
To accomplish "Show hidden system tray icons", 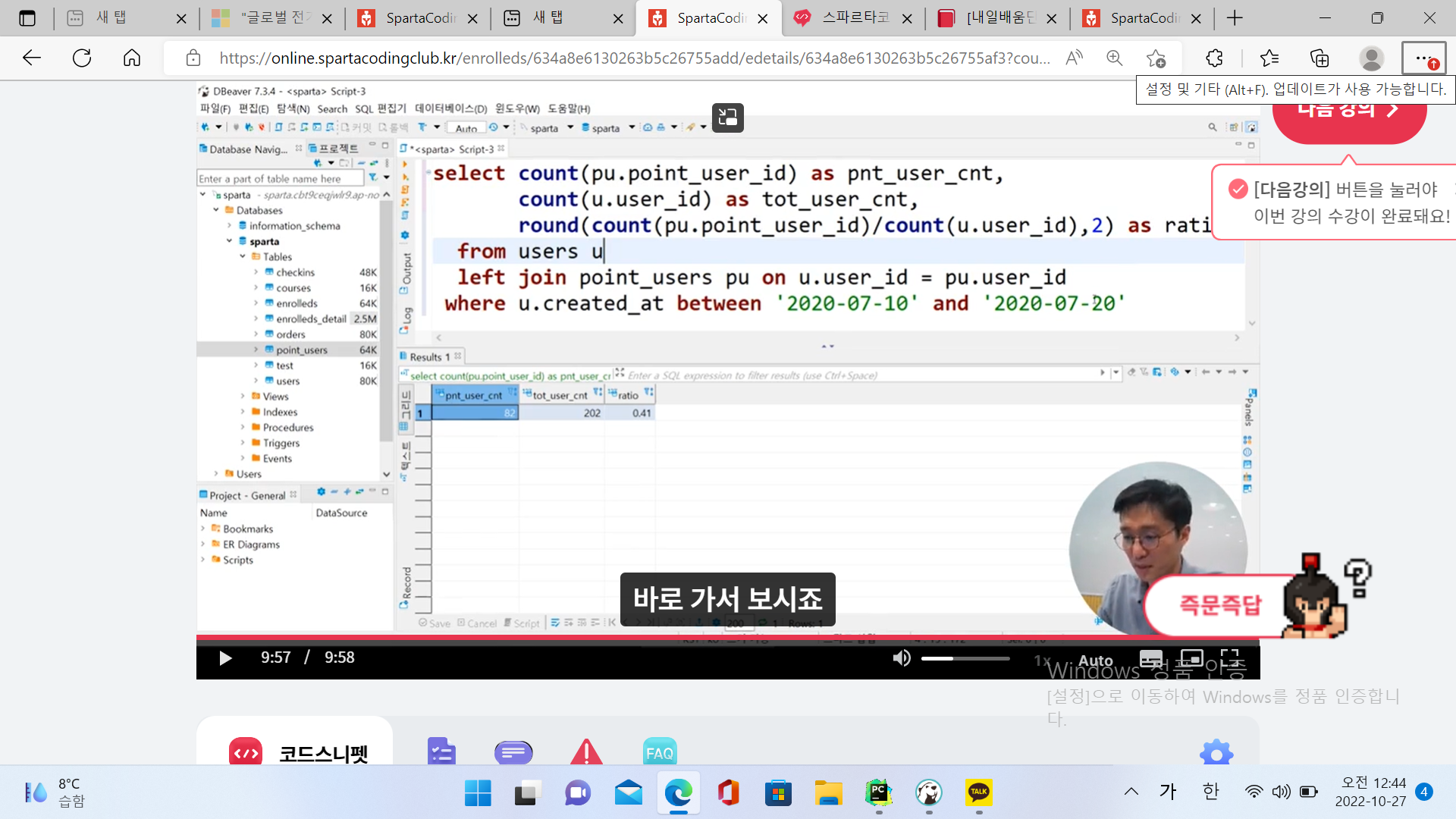I will point(1131,792).
